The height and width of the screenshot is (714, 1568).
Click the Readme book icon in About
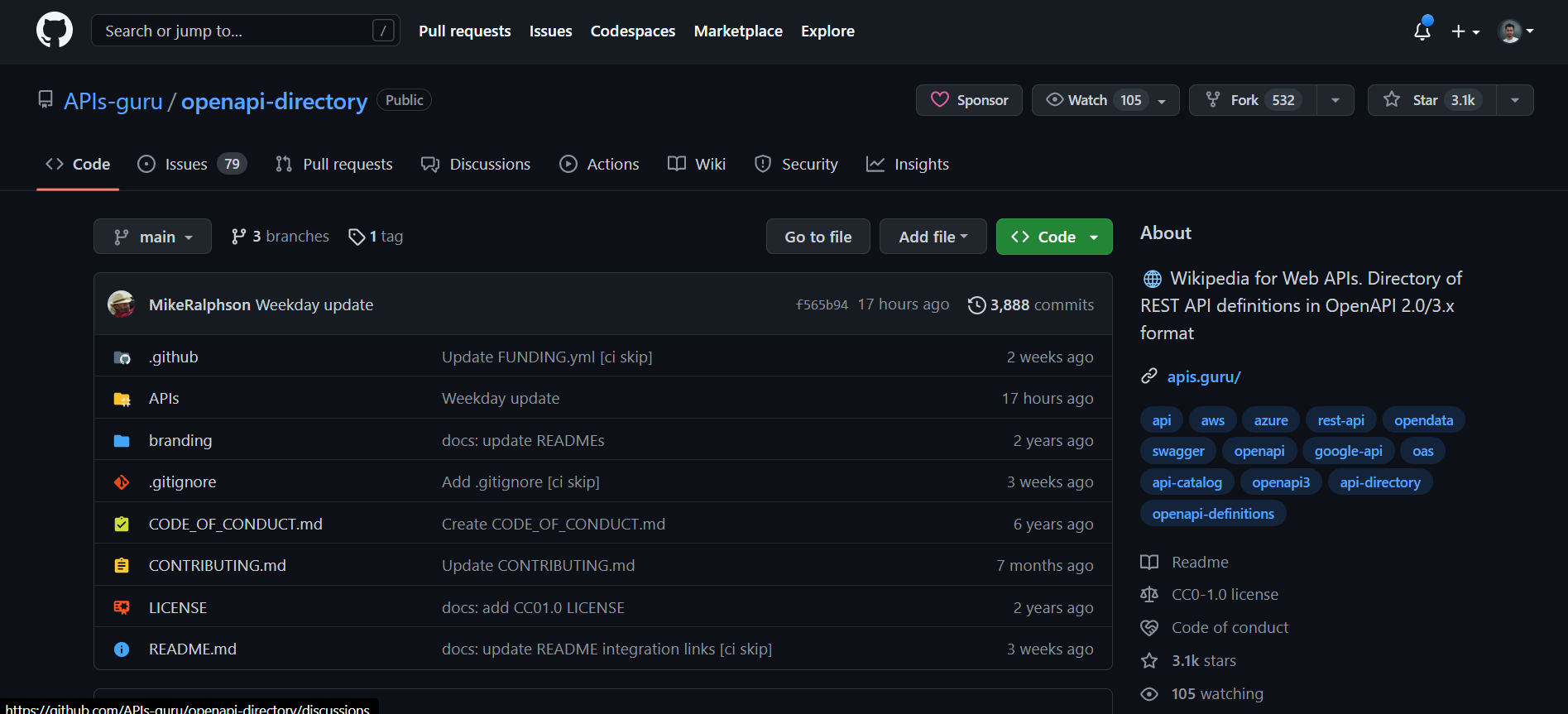pyautogui.click(x=1149, y=563)
